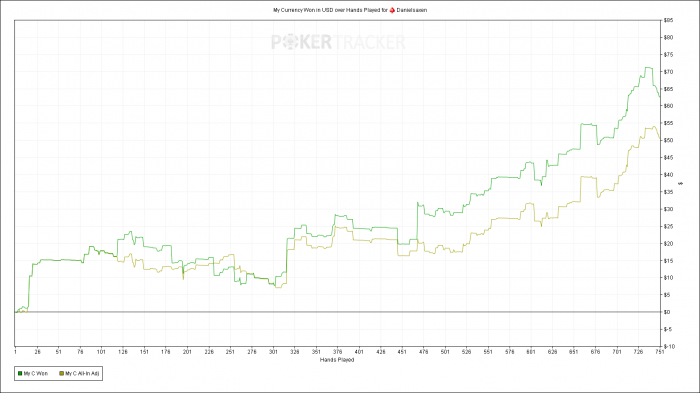
Task: Click the "176" x-axis tick label
Action: (x=166, y=352)
